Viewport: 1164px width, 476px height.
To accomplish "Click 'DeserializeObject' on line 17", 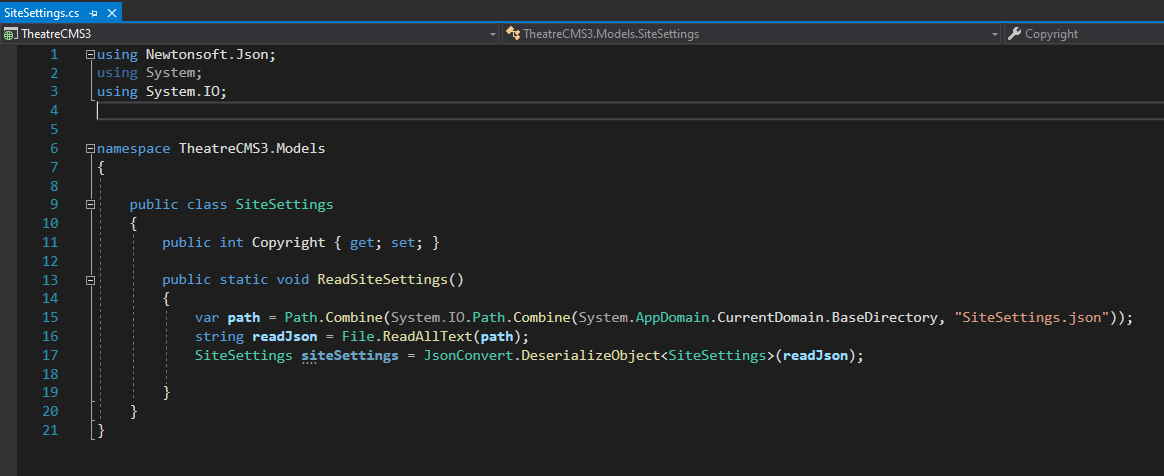I will click(590, 356).
